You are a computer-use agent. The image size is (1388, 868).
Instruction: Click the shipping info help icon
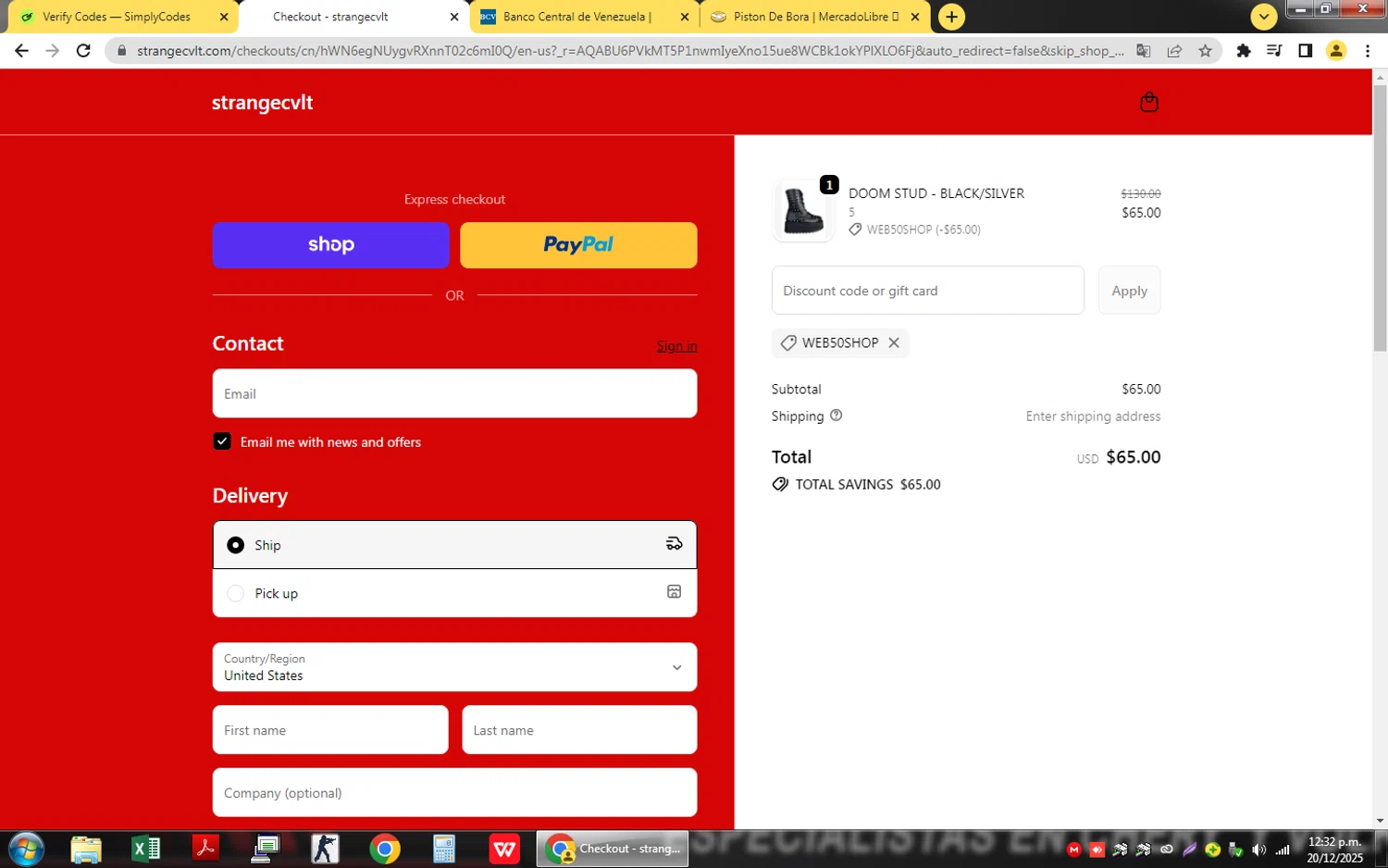[x=837, y=415]
